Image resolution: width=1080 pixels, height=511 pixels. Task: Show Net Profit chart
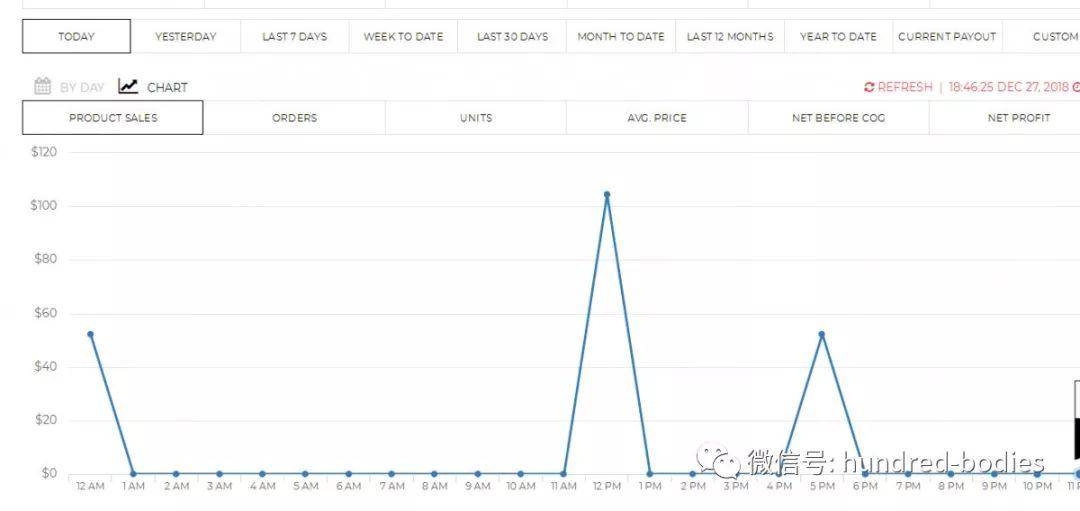1018,118
